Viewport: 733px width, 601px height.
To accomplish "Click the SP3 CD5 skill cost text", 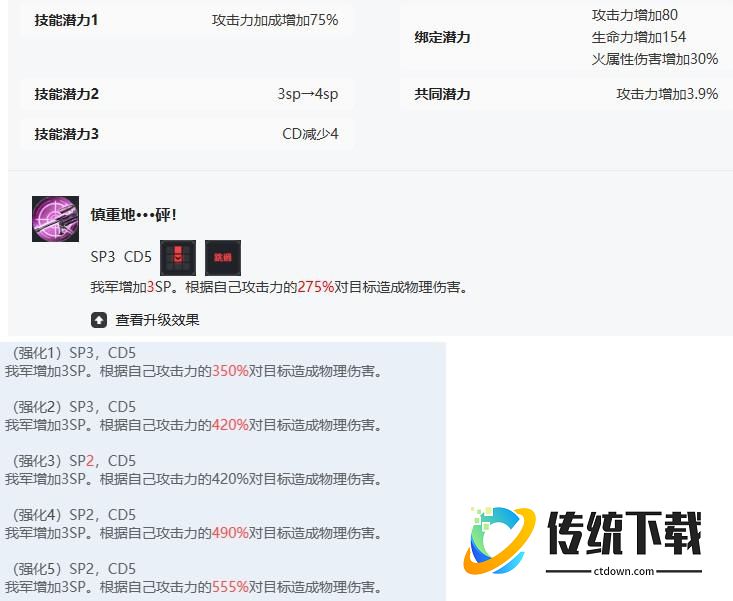I will (x=121, y=257).
